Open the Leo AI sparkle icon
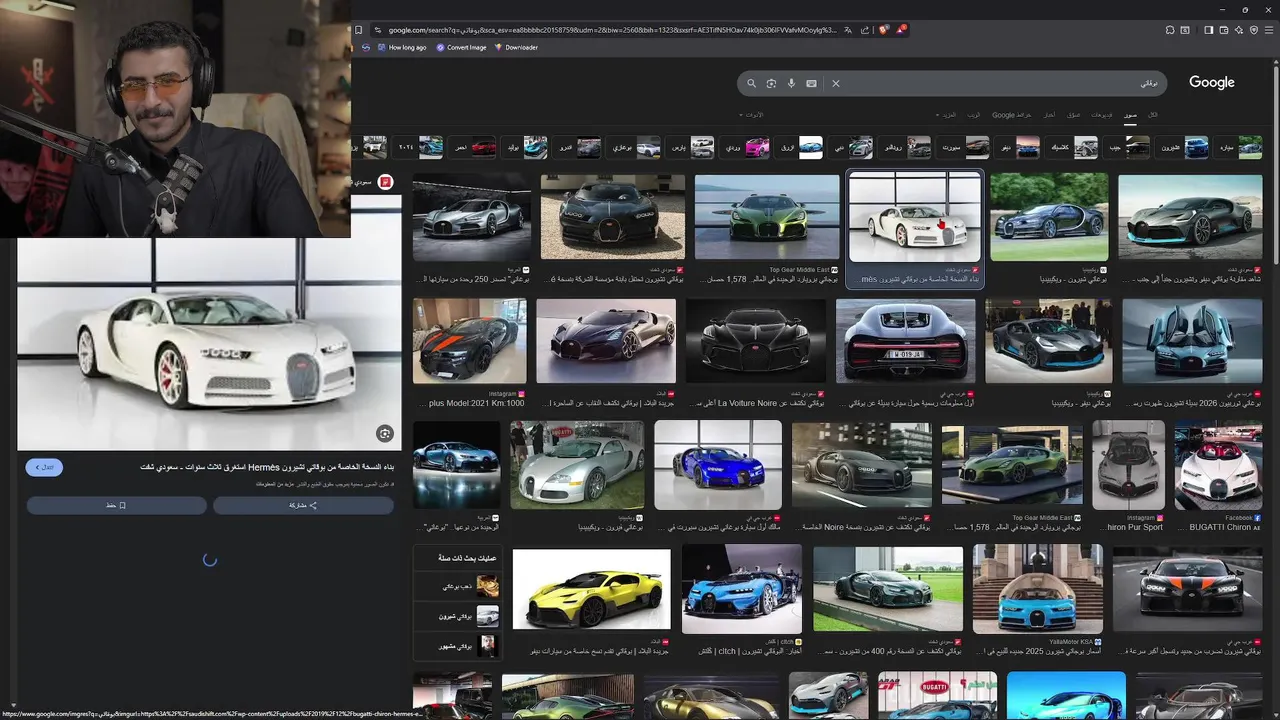 pyautogui.click(x=1238, y=30)
